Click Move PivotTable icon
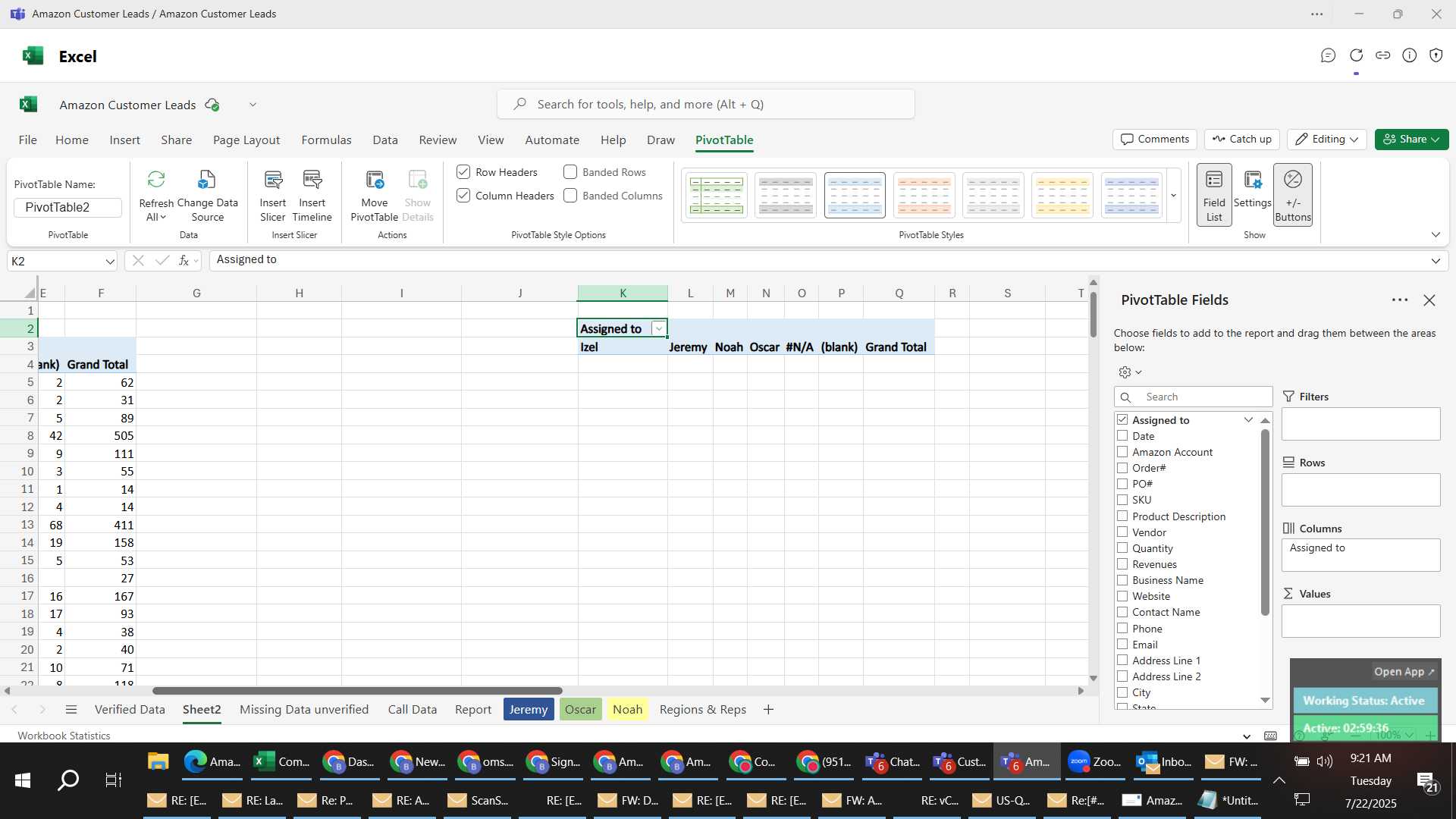The width and height of the screenshot is (1456, 819). click(x=375, y=180)
